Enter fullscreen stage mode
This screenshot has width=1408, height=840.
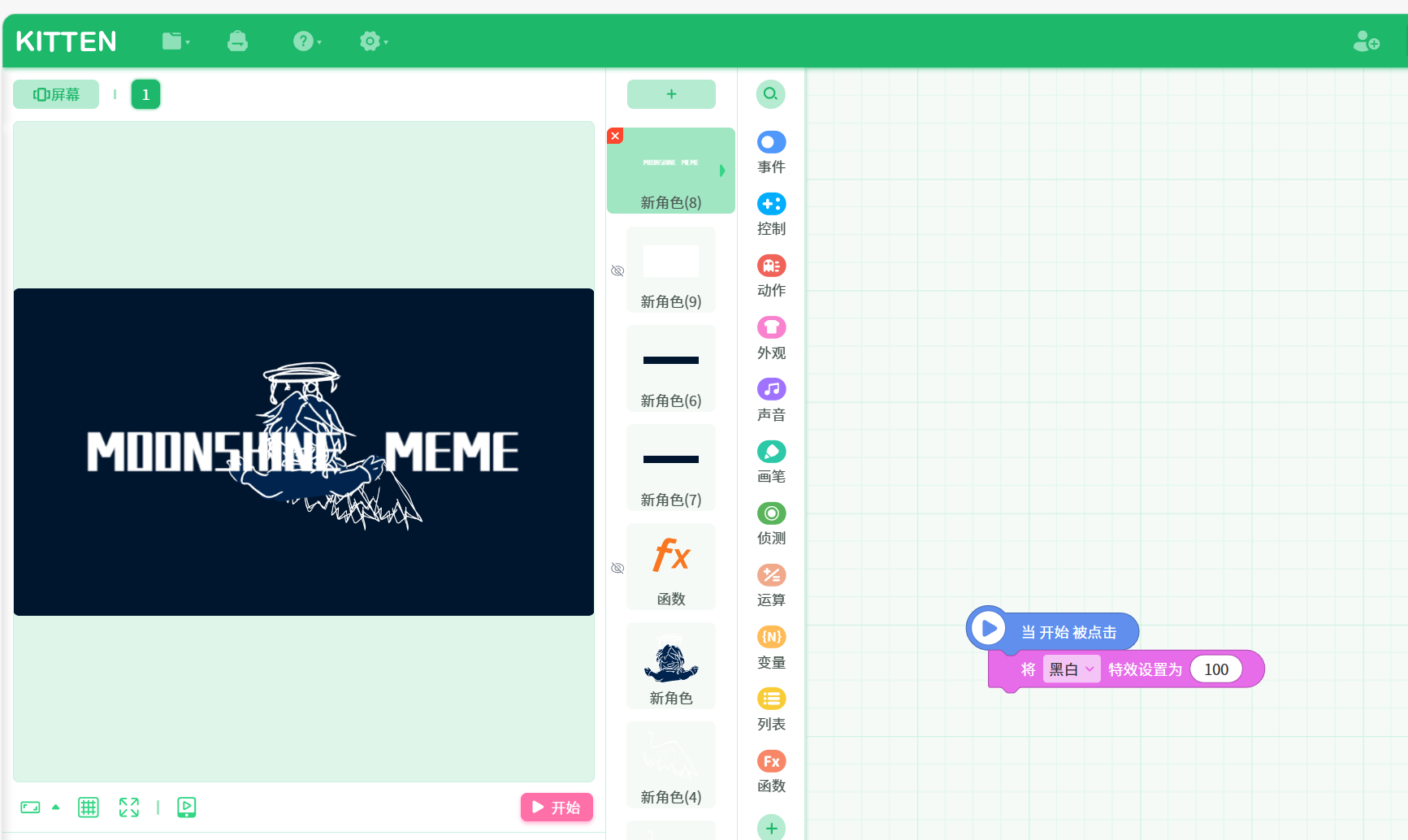(129, 808)
